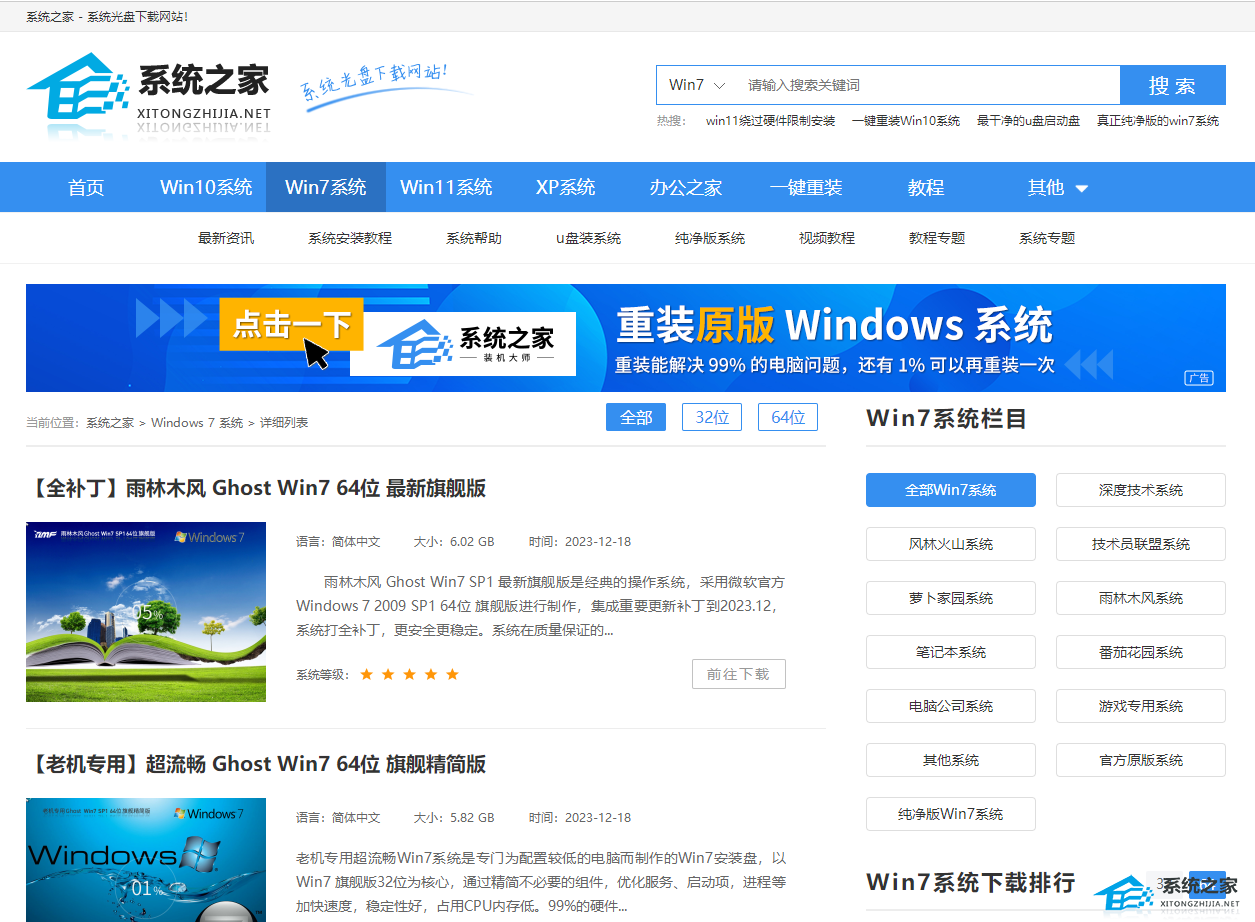1255x922 pixels.
Task: Open the 首页 menu item
Action: [x=85, y=186]
